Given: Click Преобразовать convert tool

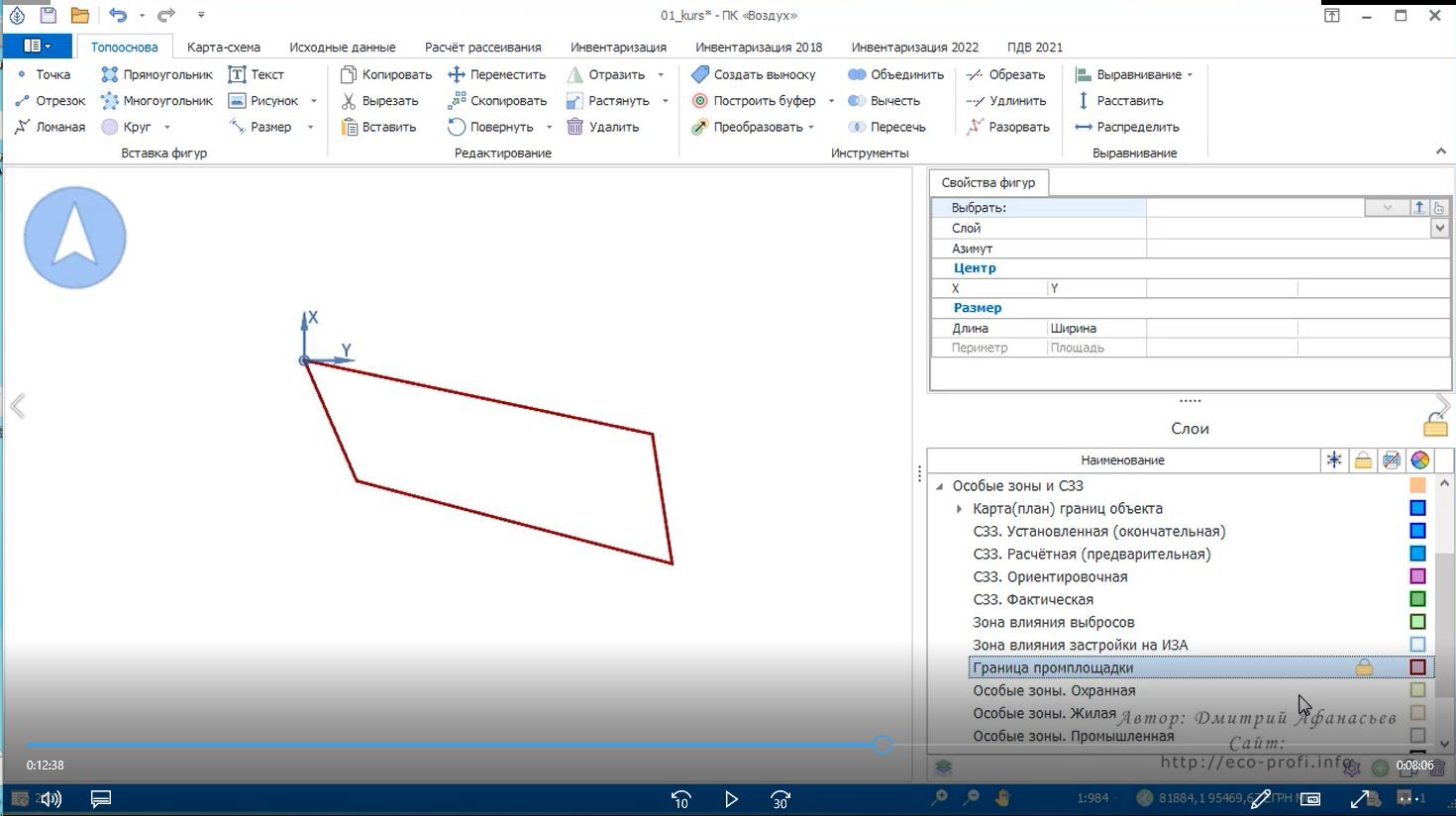Looking at the screenshot, I should (747, 127).
